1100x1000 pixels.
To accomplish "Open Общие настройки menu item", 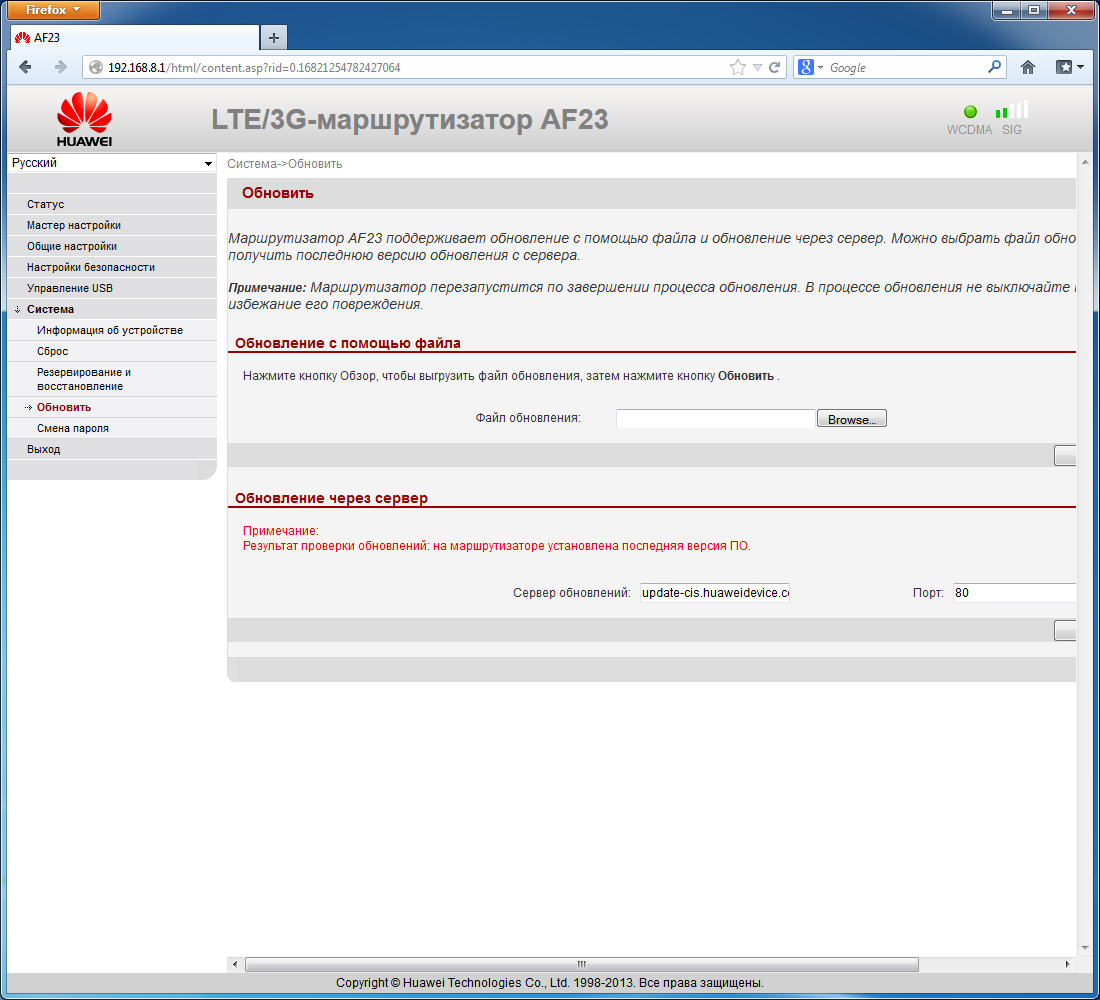I will point(112,246).
